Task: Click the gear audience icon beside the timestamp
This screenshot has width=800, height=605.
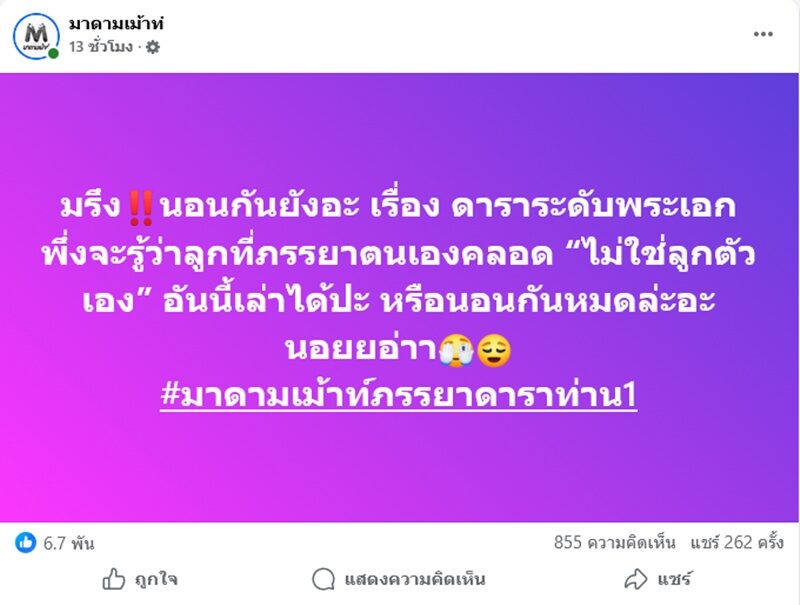Action: click(153, 47)
